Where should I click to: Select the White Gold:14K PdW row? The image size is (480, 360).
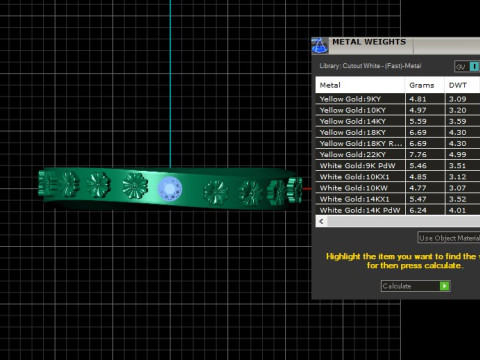[x=398, y=210]
